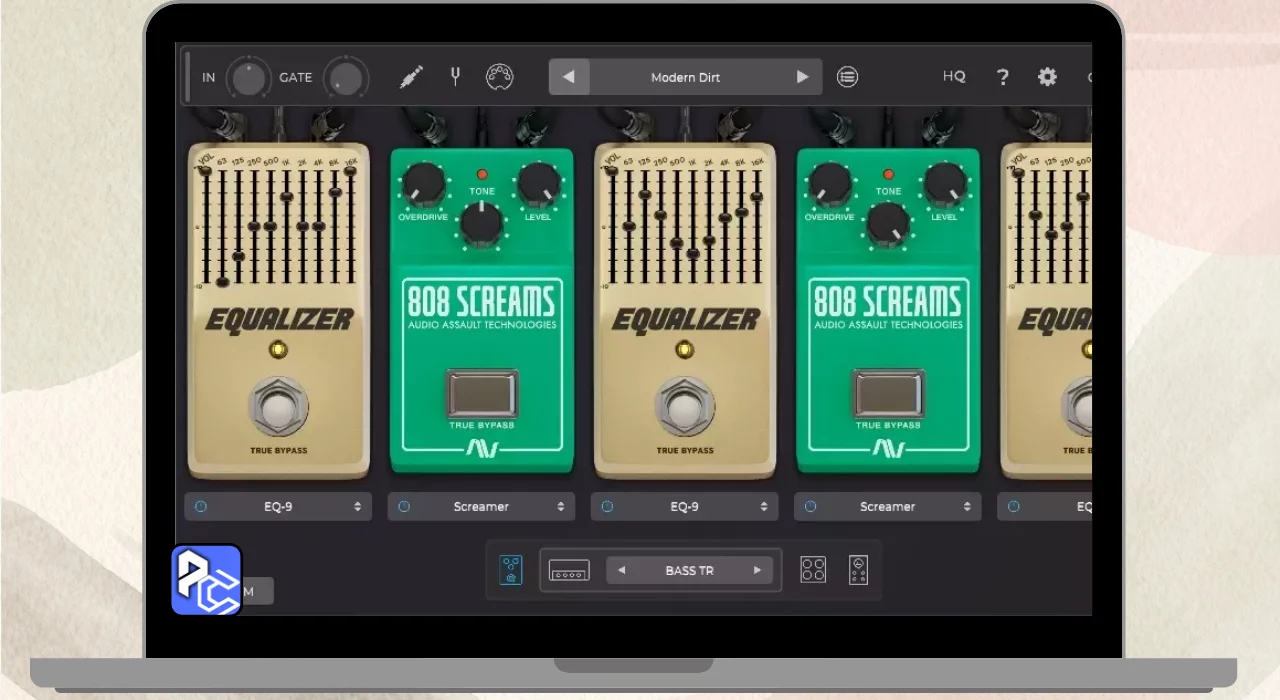Open the guitar cable input settings icon
1280x700 pixels.
(x=410, y=77)
